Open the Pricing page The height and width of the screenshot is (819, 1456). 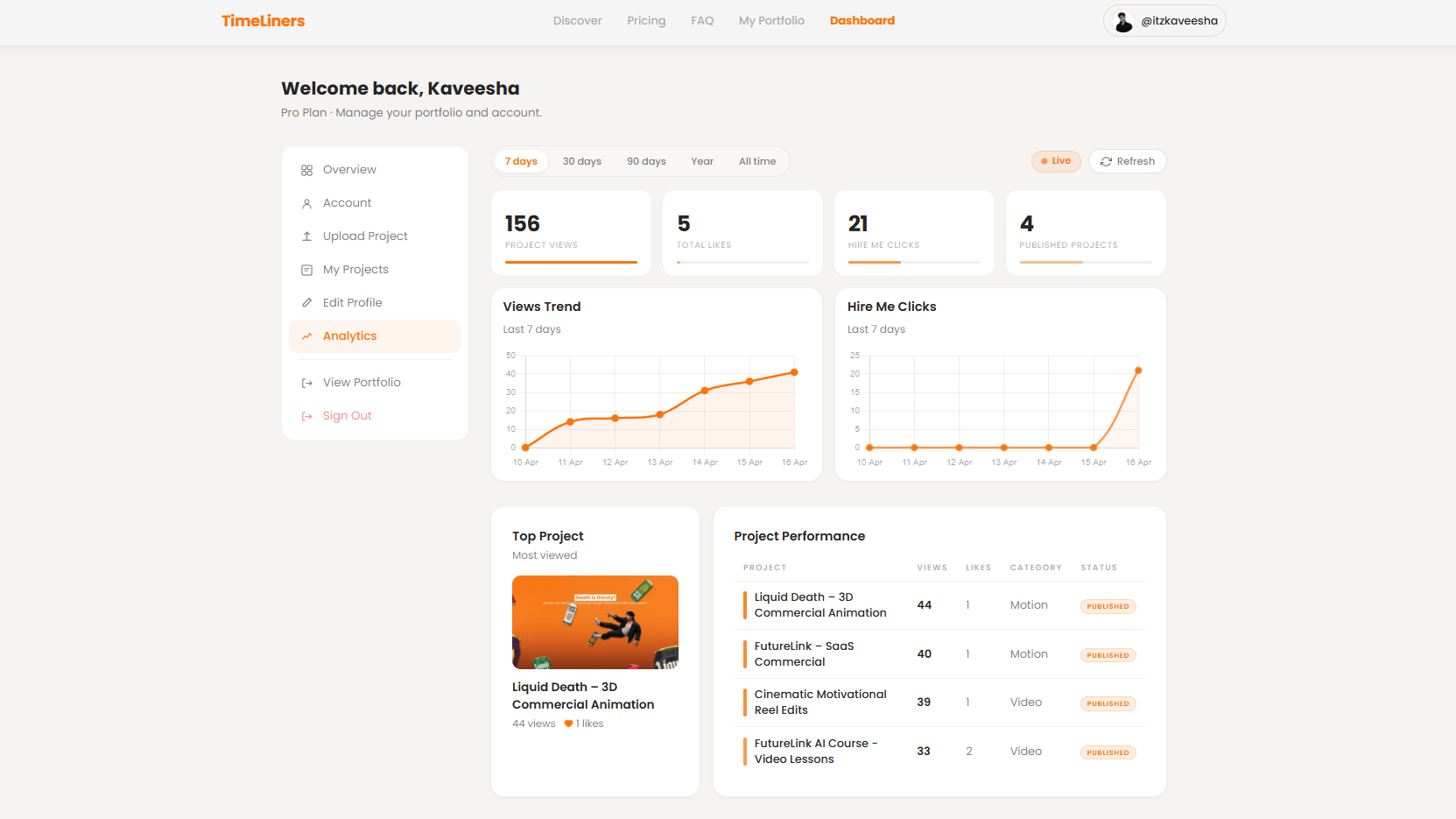[646, 21]
